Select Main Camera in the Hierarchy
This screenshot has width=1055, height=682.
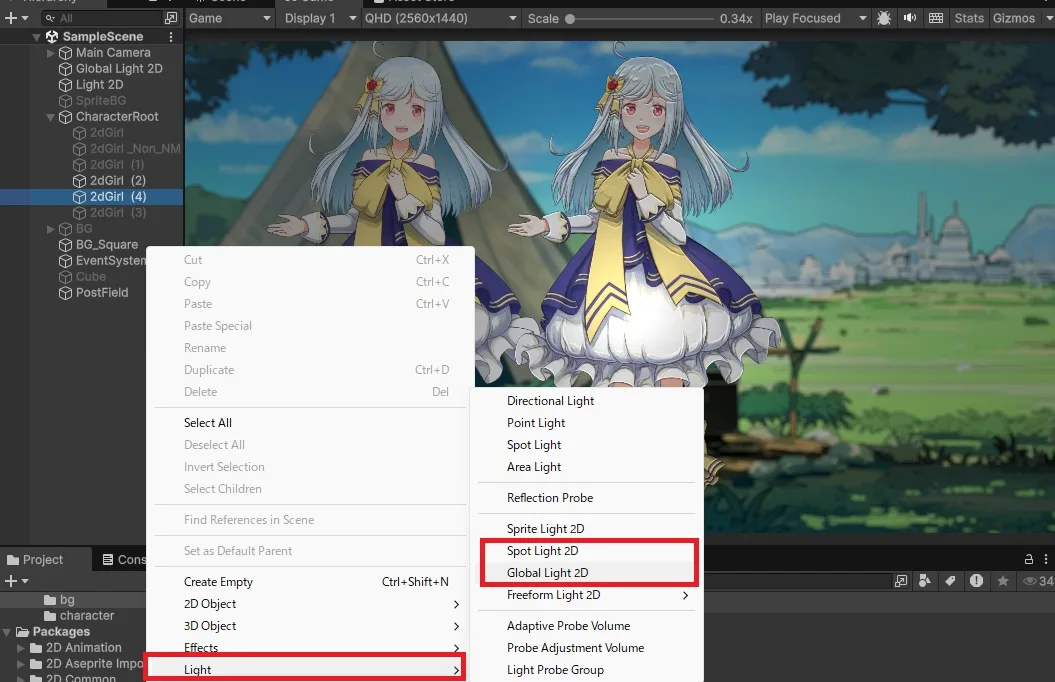[x=113, y=52]
